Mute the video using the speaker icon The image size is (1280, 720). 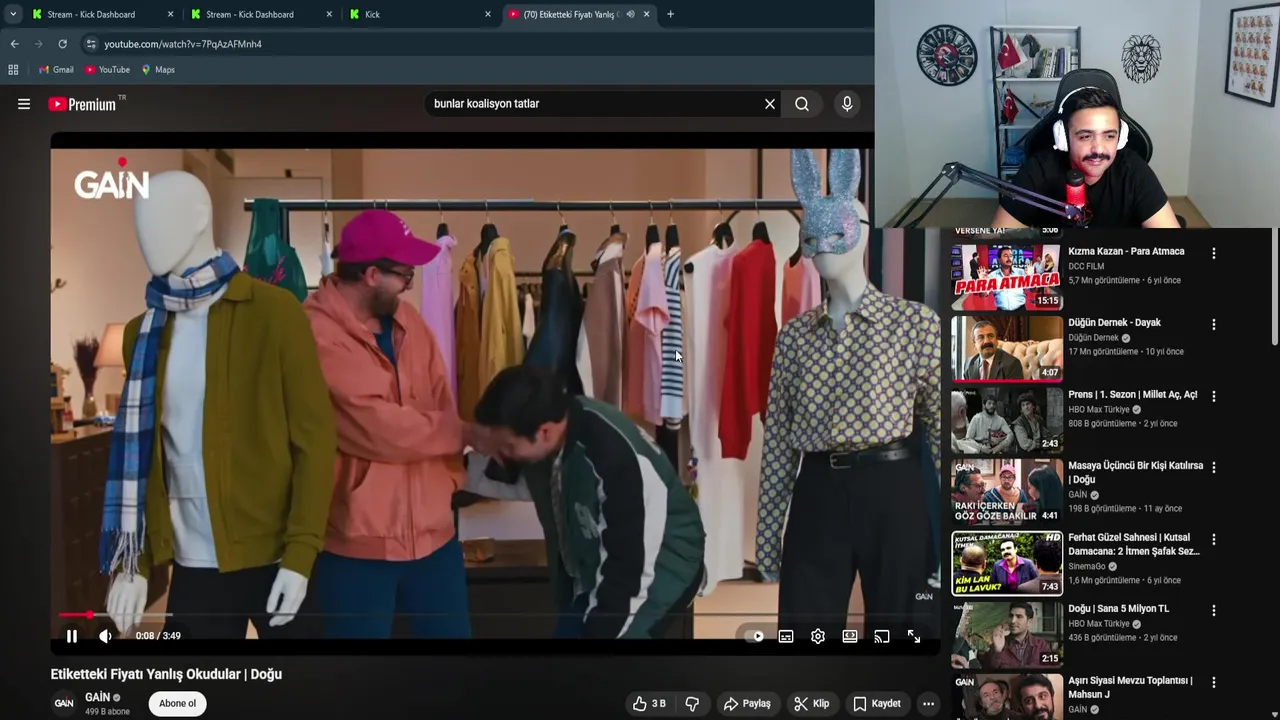tap(105, 636)
